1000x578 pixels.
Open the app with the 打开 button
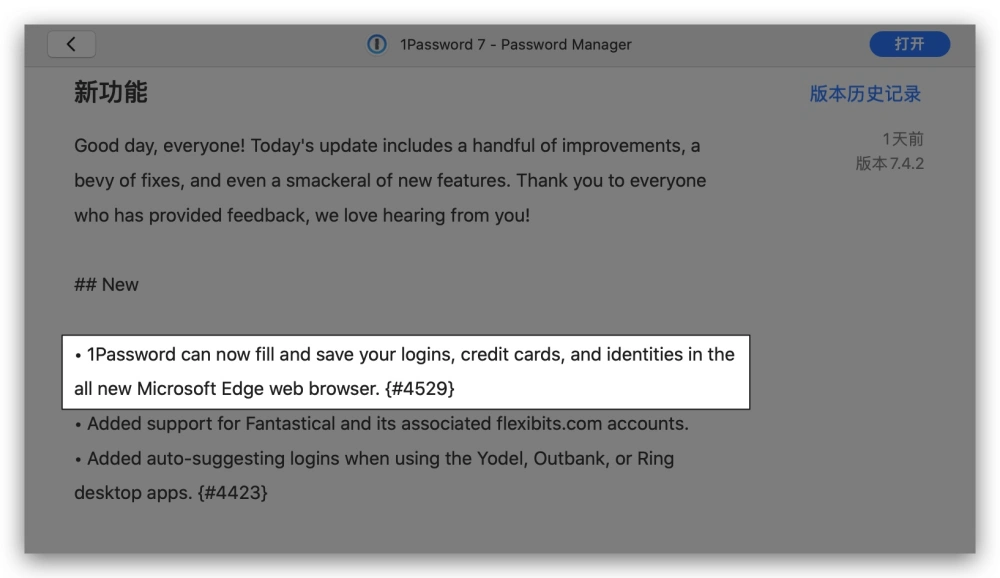point(909,44)
